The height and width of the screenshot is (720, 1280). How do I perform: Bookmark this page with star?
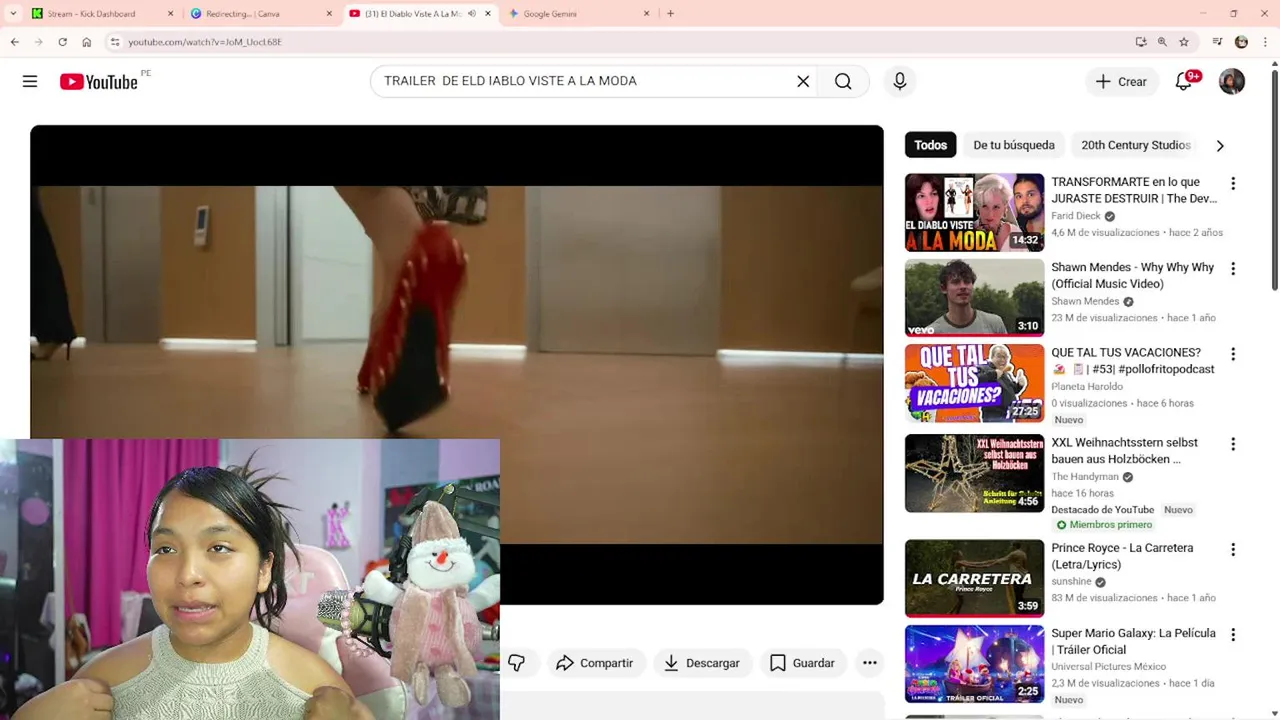tap(1184, 42)
